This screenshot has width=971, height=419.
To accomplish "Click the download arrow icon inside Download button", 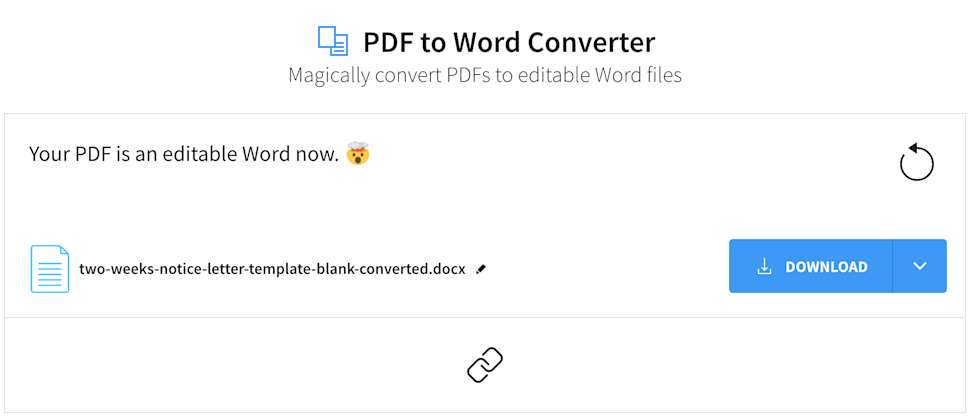I will click(765, 267).
